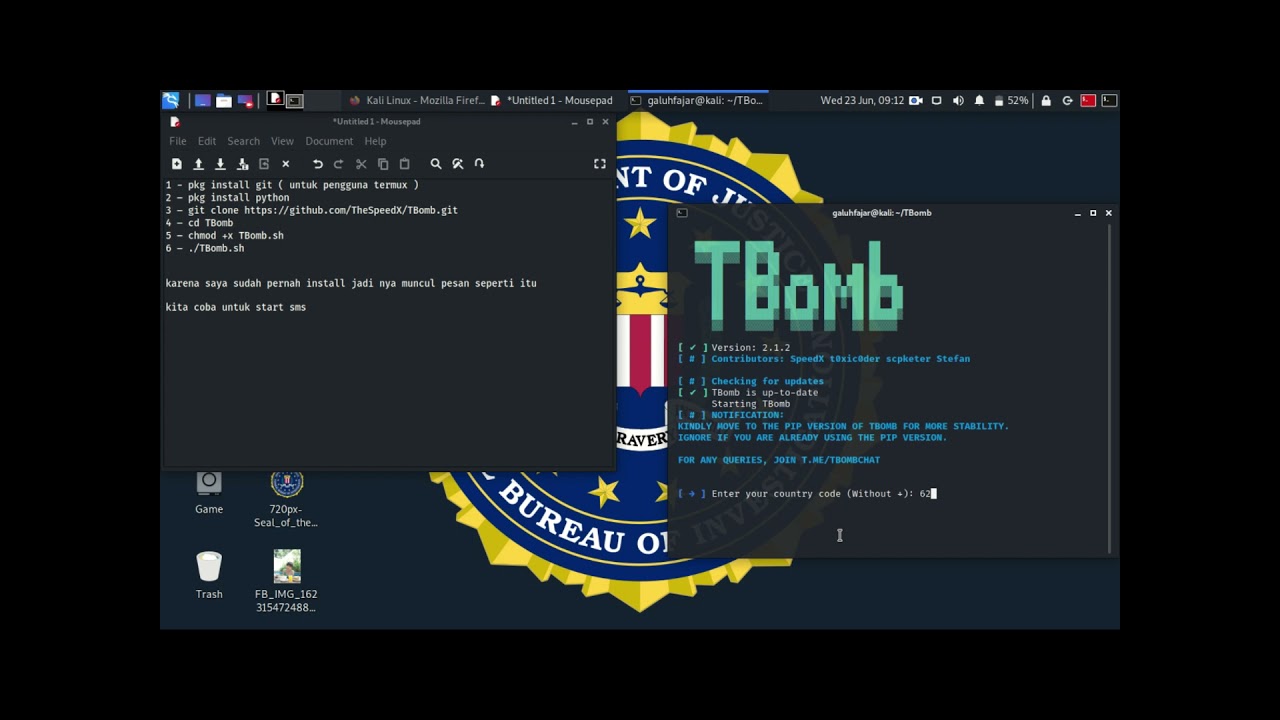Viewport: 1280px width, 720px height.
Task: Click the Mousepad window title bar icon
Action: [x=175, y=122]
